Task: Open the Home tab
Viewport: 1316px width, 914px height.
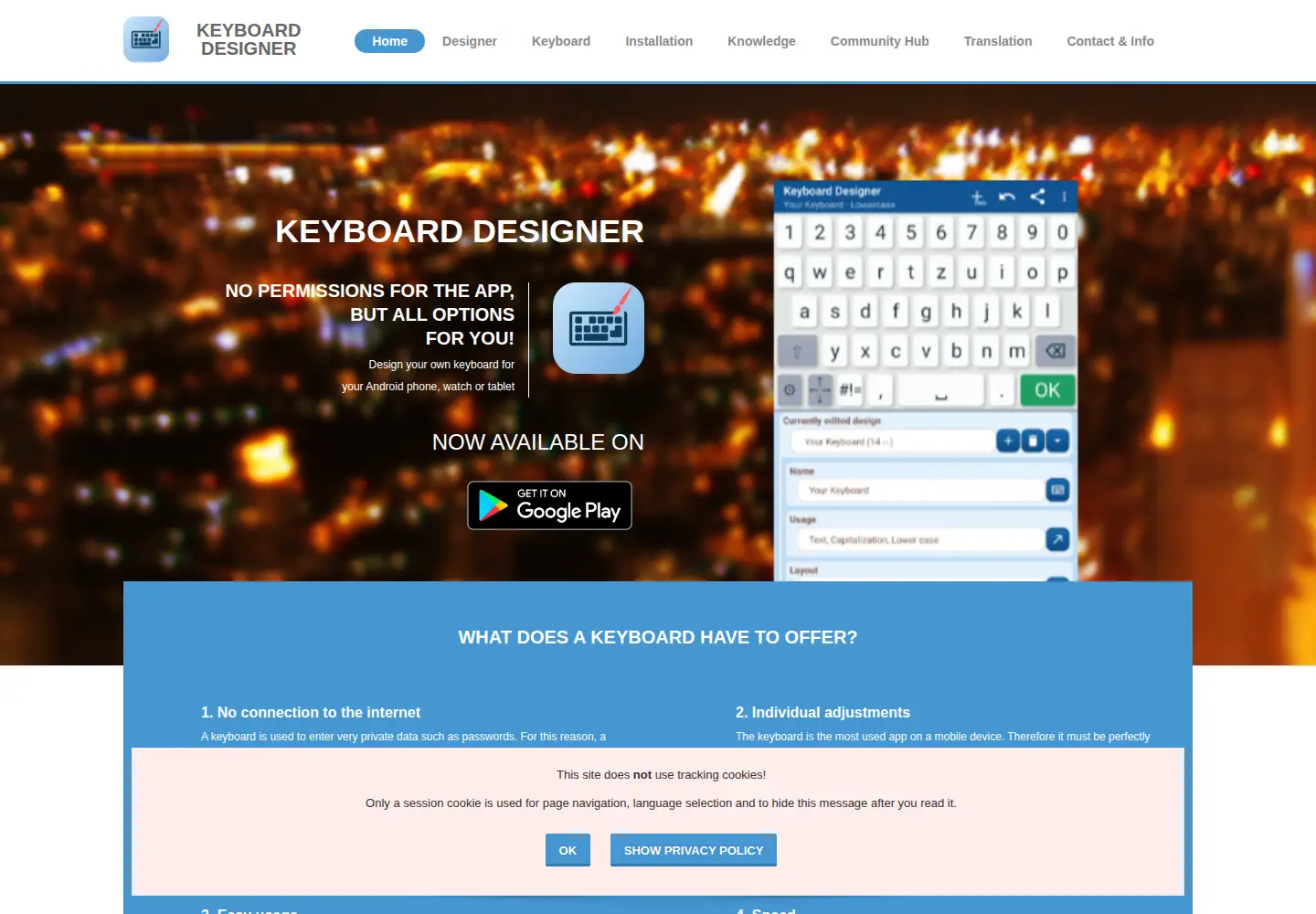Action: (x=389, y=41)
